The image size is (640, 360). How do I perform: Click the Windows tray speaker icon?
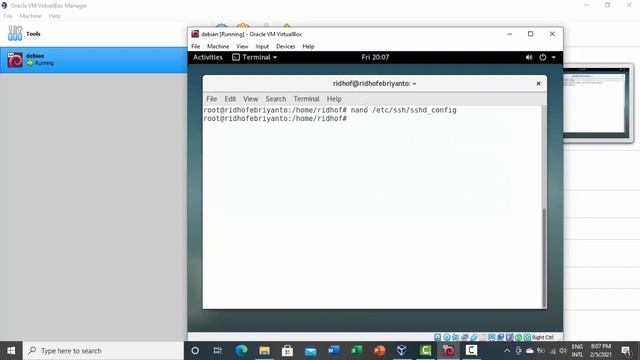click(x=563, y=351)
